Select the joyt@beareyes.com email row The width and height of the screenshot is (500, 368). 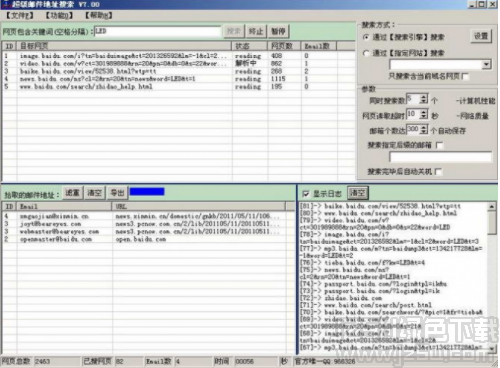[x=148, y=224]
